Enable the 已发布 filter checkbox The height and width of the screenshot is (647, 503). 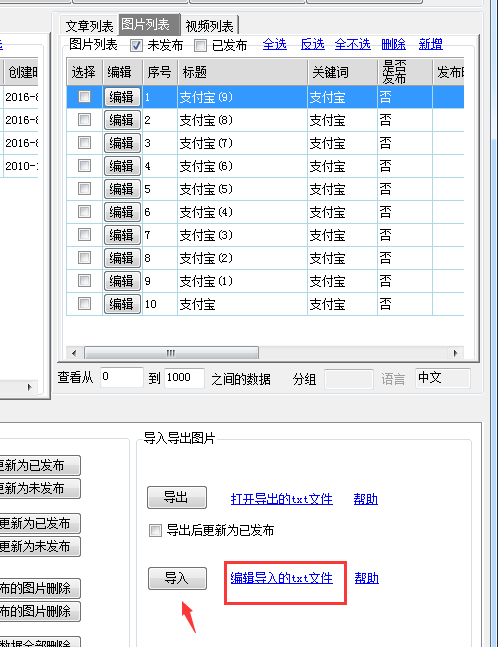[x=200, y=45]
